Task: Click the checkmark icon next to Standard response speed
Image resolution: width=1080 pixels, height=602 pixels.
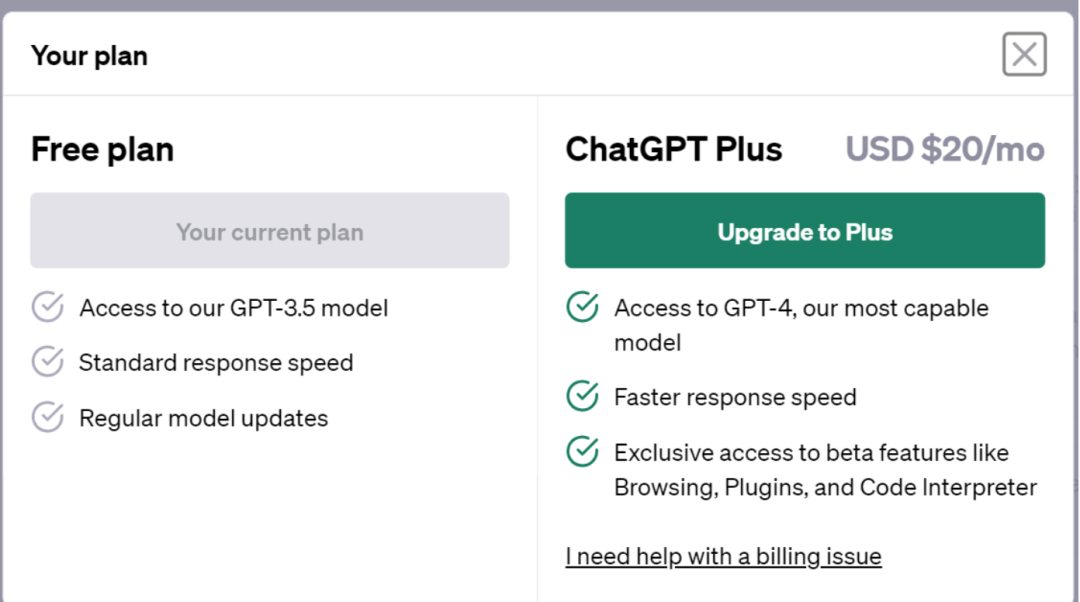Action: (x=47, y=362)
